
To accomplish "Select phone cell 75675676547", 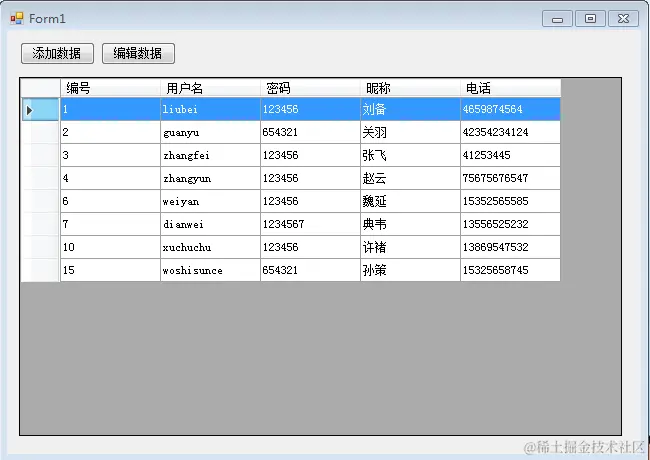I will 510,179.
